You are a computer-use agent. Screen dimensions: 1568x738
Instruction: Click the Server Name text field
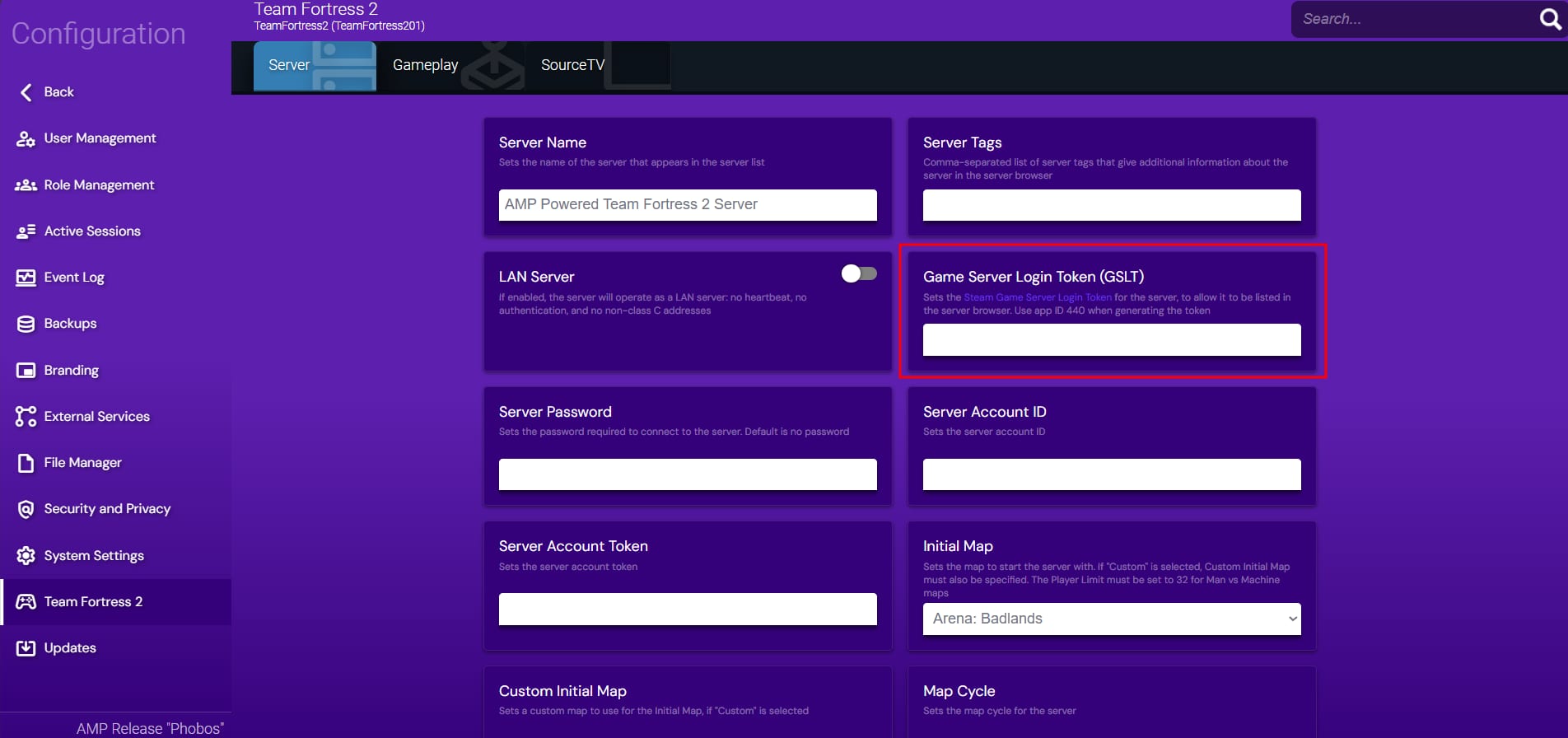[x=687, y=205]
